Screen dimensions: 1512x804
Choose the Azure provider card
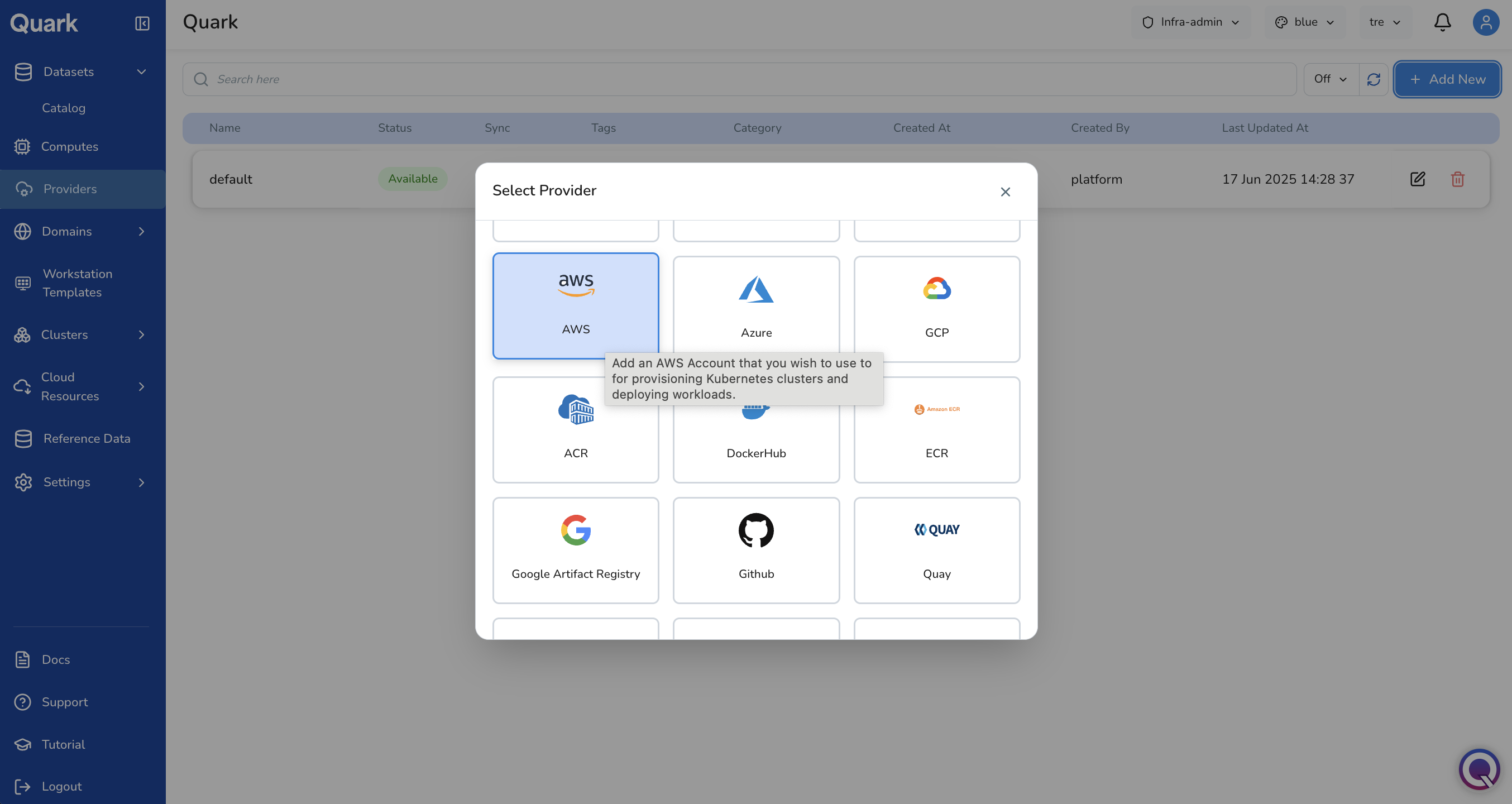pos(756,309)
